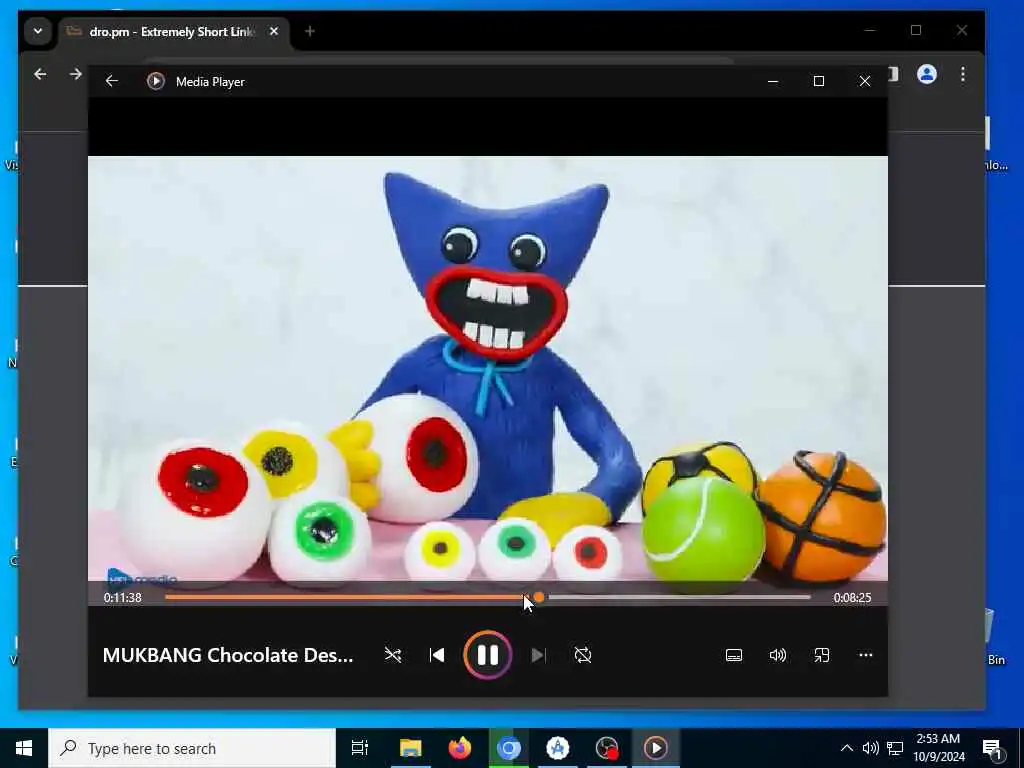The width and height of the screenshot is (1024, 768).
Task: Click the taskbar search box
Action: [192, 748]
